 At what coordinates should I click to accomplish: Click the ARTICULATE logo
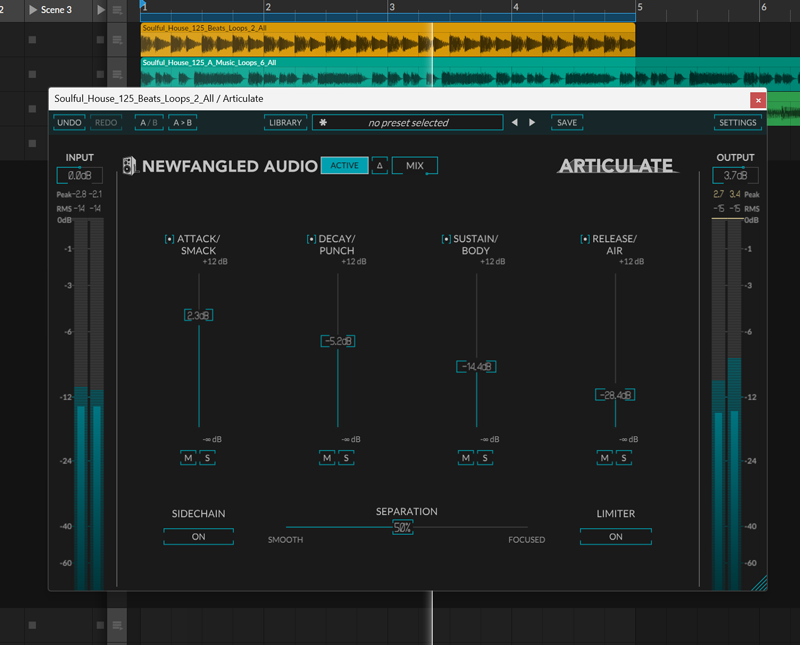pos(617,165)
